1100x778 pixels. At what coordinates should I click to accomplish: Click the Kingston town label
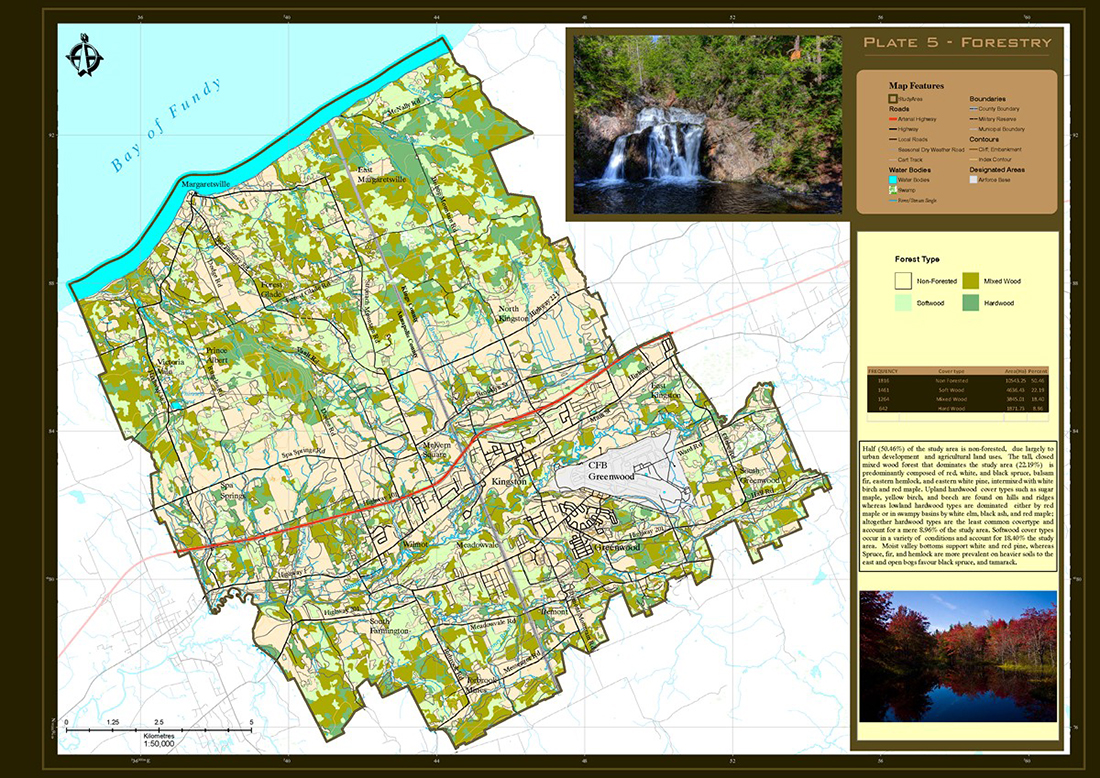[x=509, y=482]
